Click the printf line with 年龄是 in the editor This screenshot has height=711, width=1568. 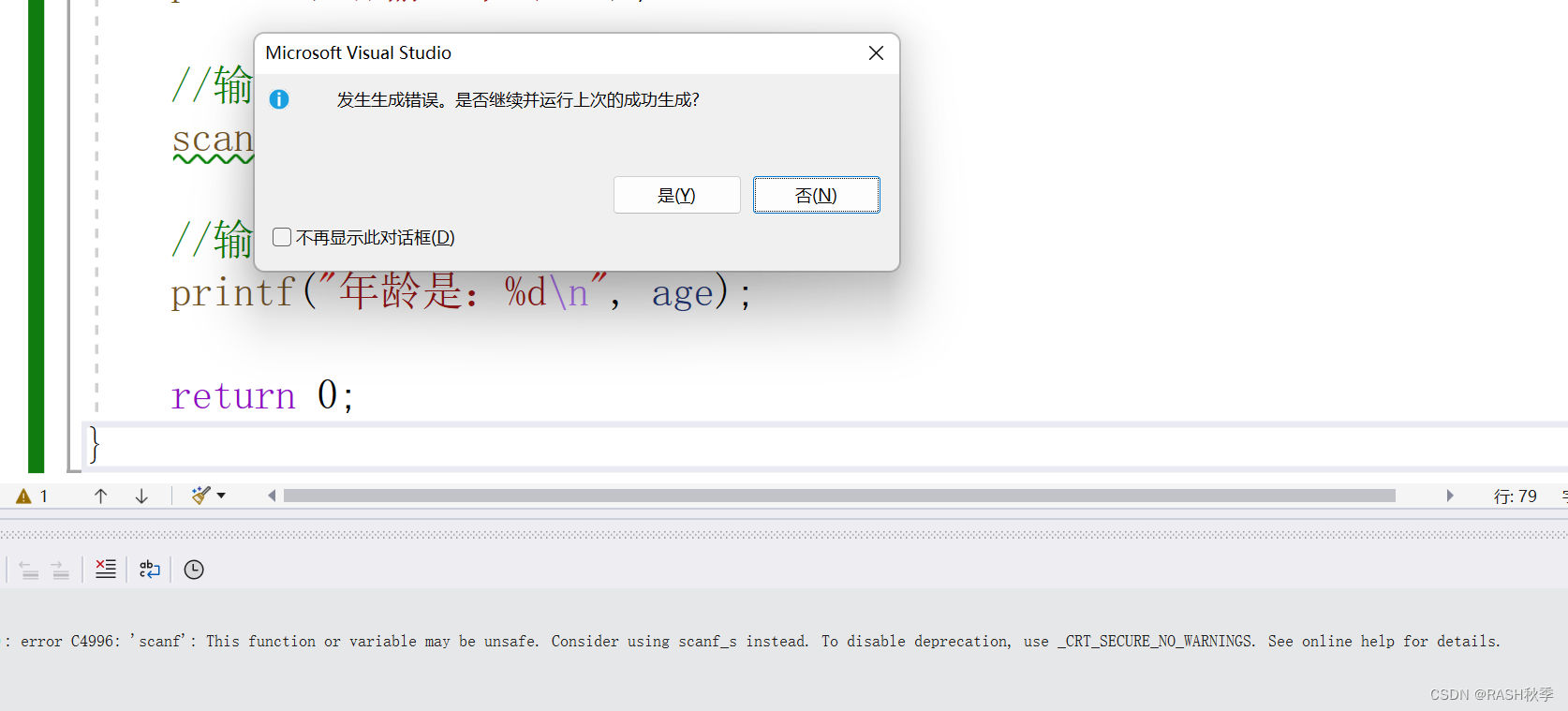461,292
